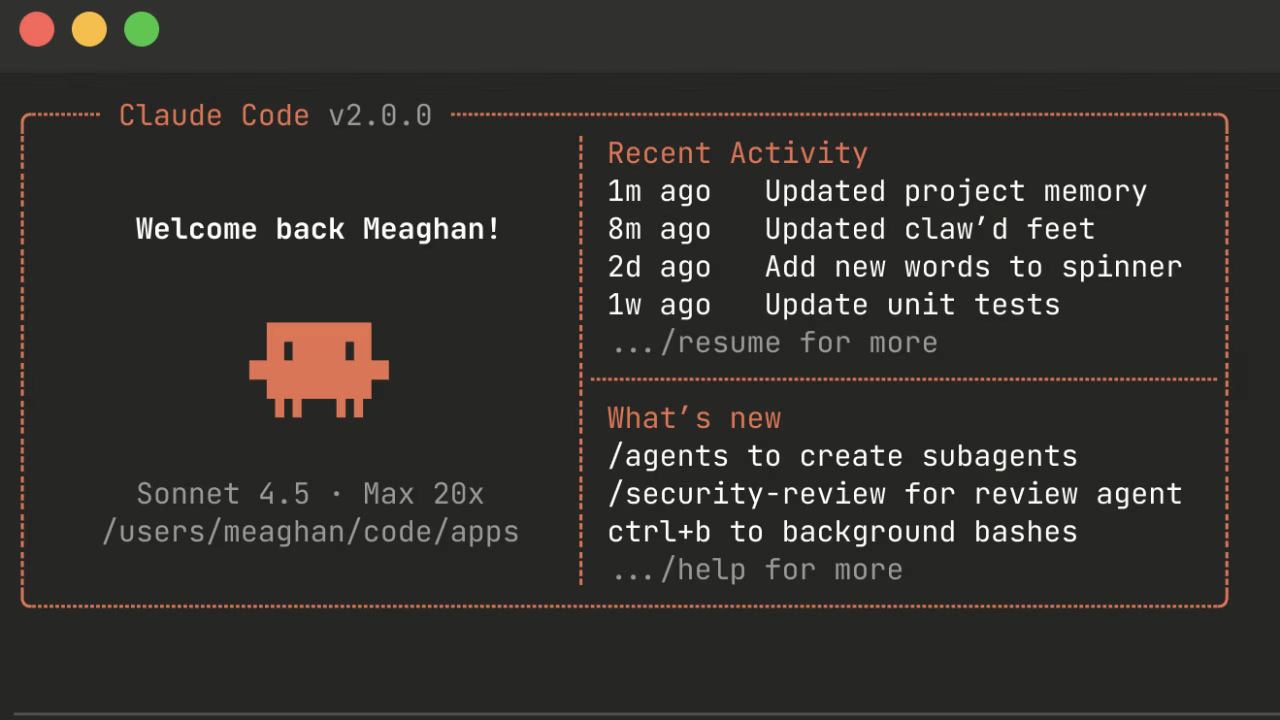
Task: Click the "Sonnet 4.5 · Max 20x" model line
Action: [310, 494]
